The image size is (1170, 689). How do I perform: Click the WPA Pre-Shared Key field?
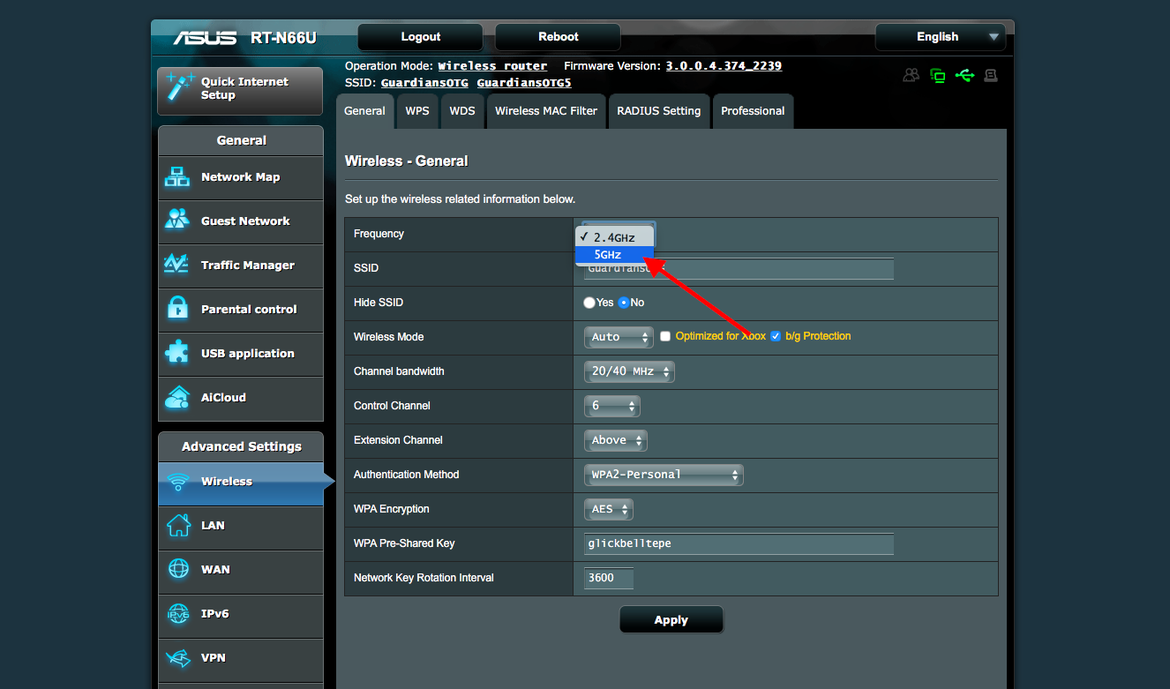coord(738,543)
